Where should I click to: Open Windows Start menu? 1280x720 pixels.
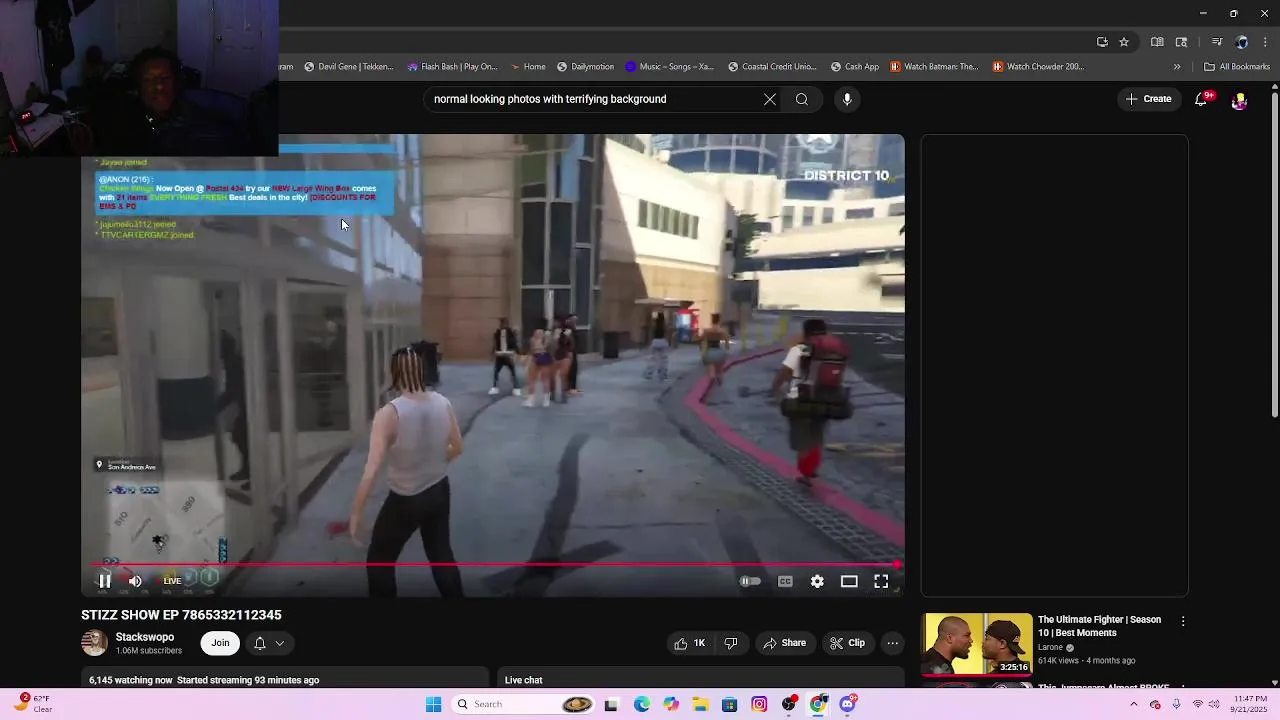pyautogui.click(x=433, y=704)
